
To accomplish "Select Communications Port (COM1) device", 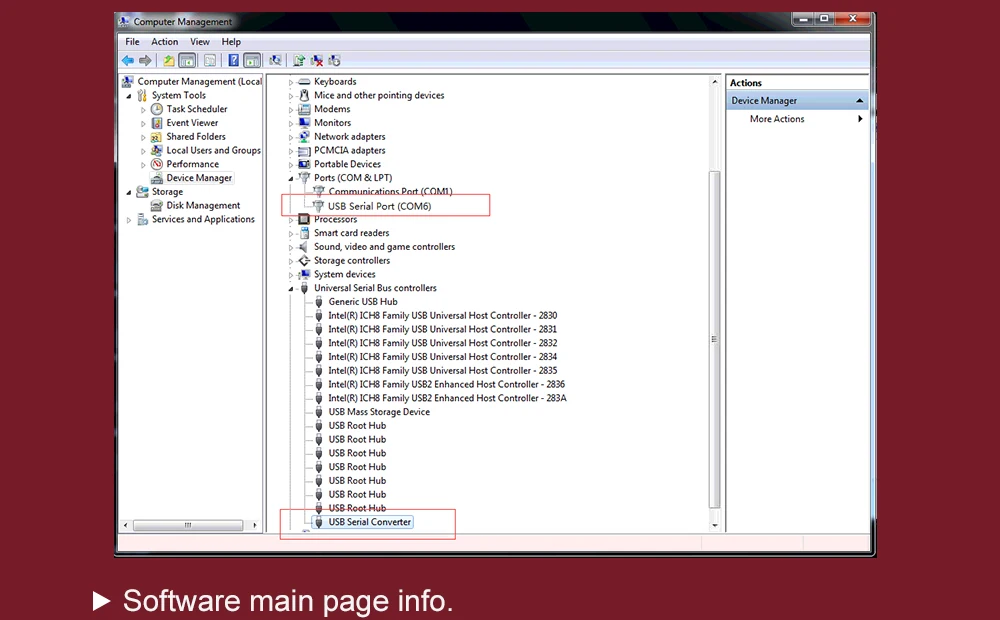I will click(x=390, y=191).
